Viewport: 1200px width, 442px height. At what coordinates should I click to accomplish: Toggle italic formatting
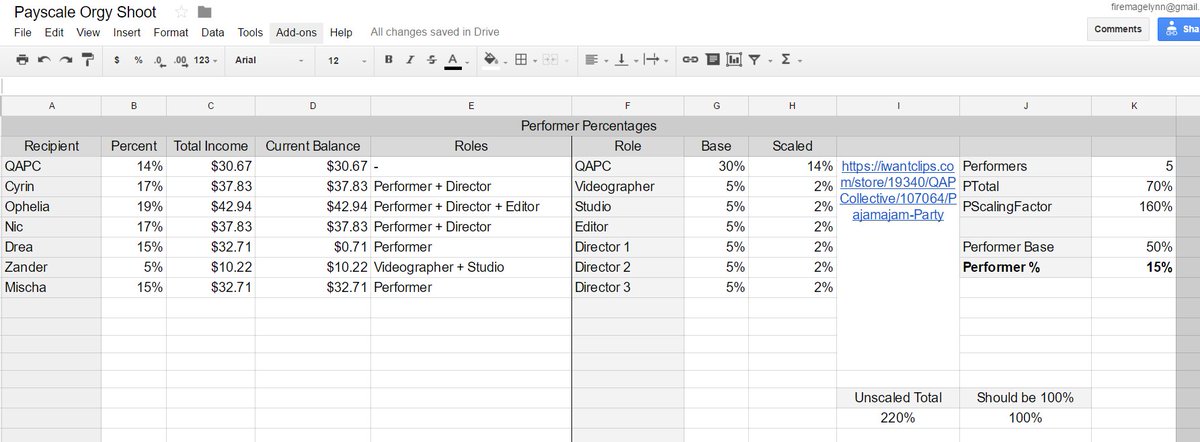coord(410,60)
